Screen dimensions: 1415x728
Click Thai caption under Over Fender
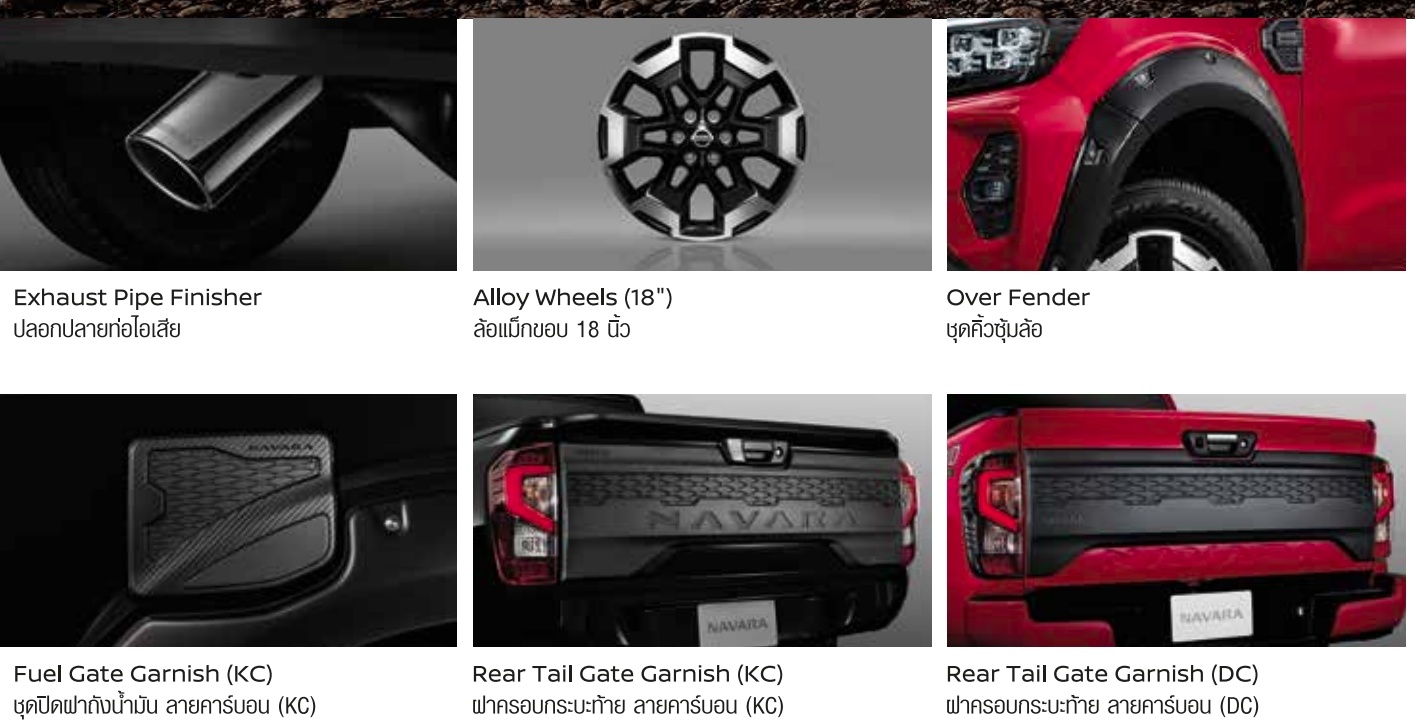pos(994,329)
